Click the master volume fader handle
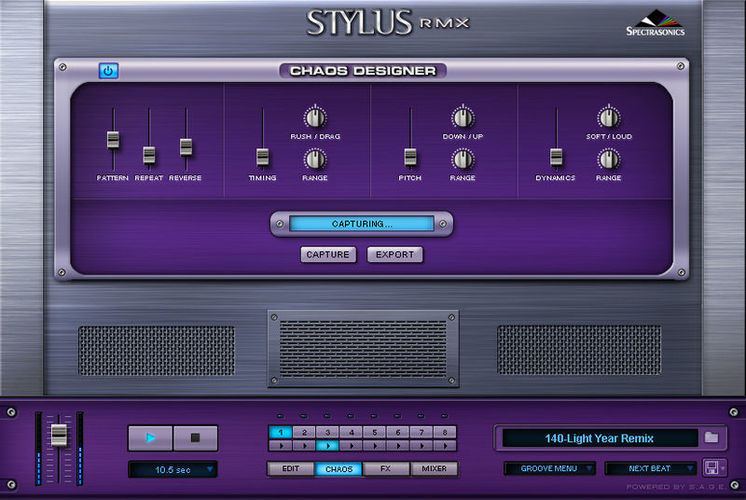Screen dimensions: 746x500 [x=59, y=435]
